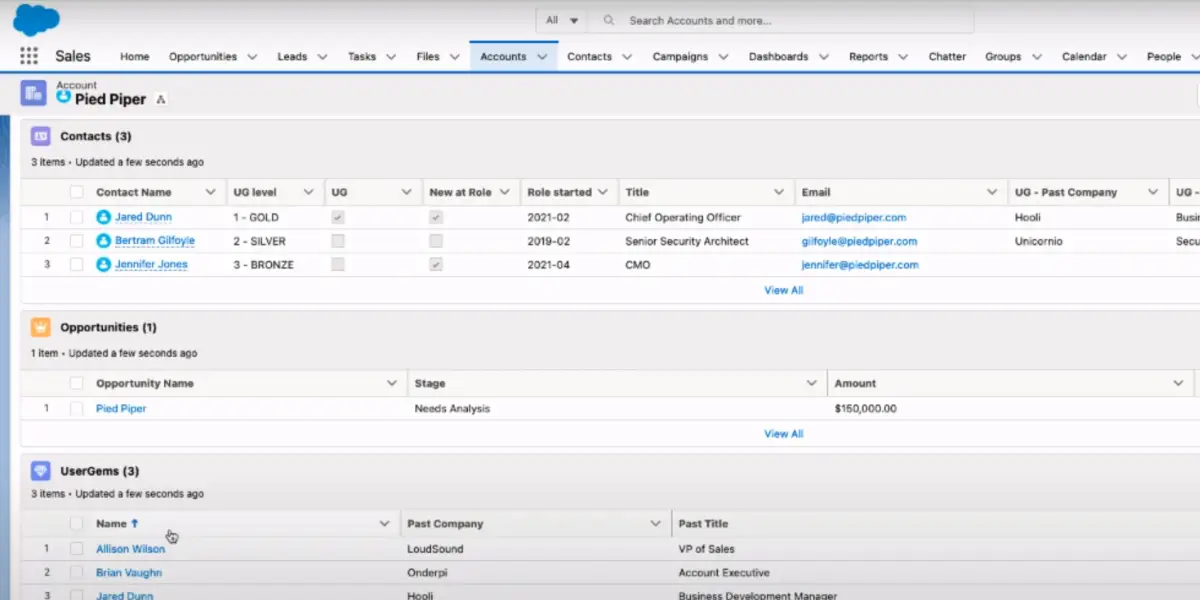The height and width of the screenshot is (600, 1200).
Task: Click View All under the Contacts list
Action: 784,290
